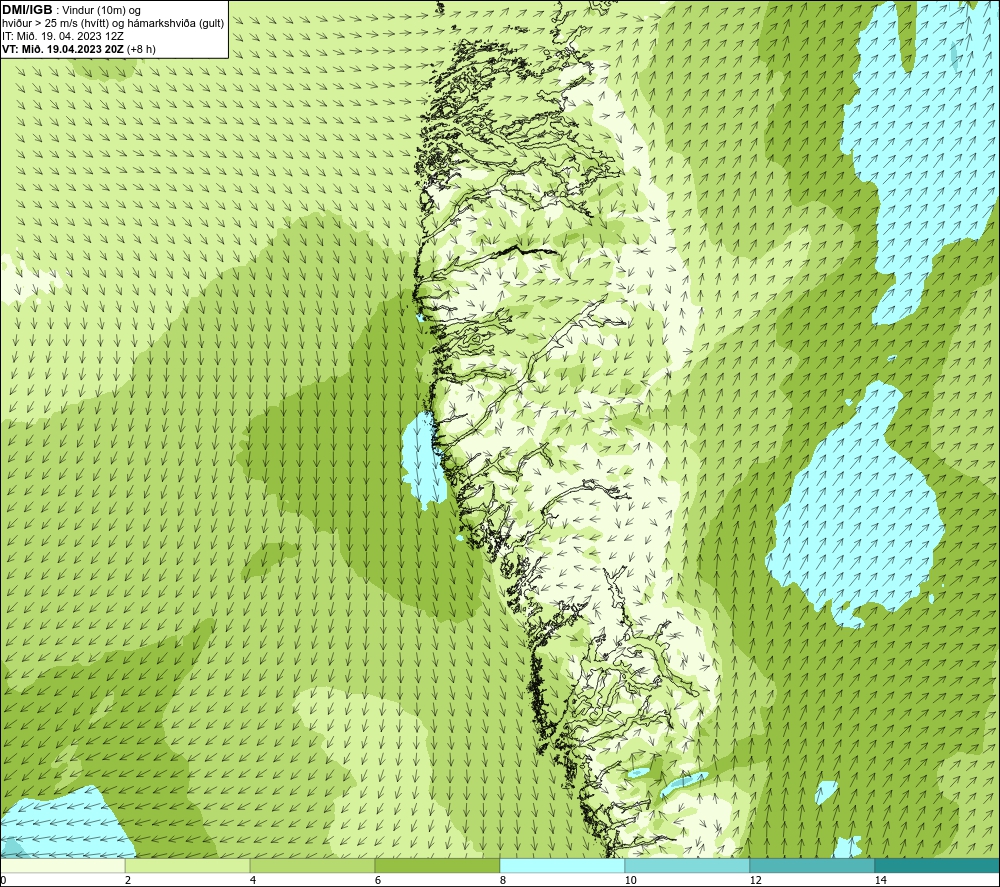Click the legend scale label '14'
Viewport: 1000px width, 887px height.
point(880,880)
